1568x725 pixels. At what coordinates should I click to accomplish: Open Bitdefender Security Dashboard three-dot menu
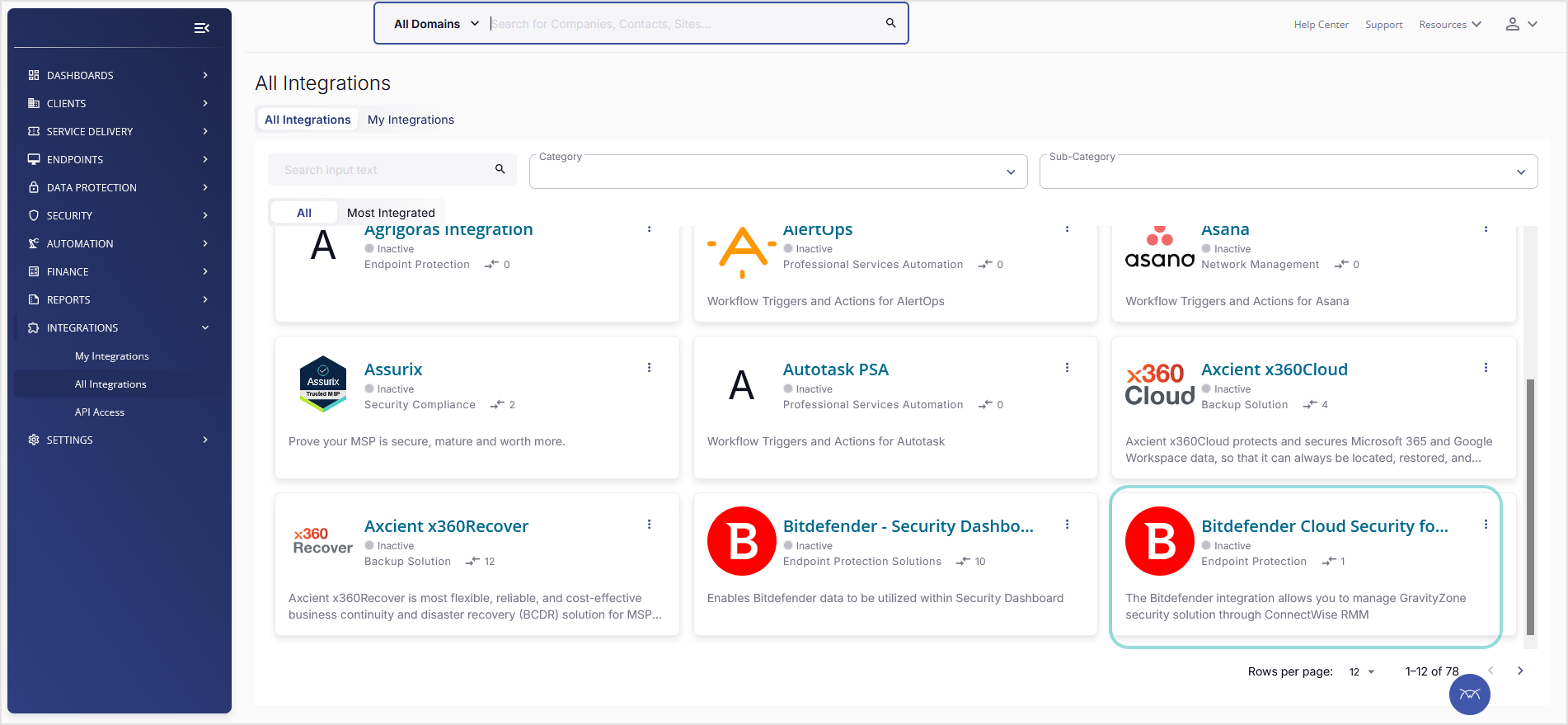[1068, 525]
